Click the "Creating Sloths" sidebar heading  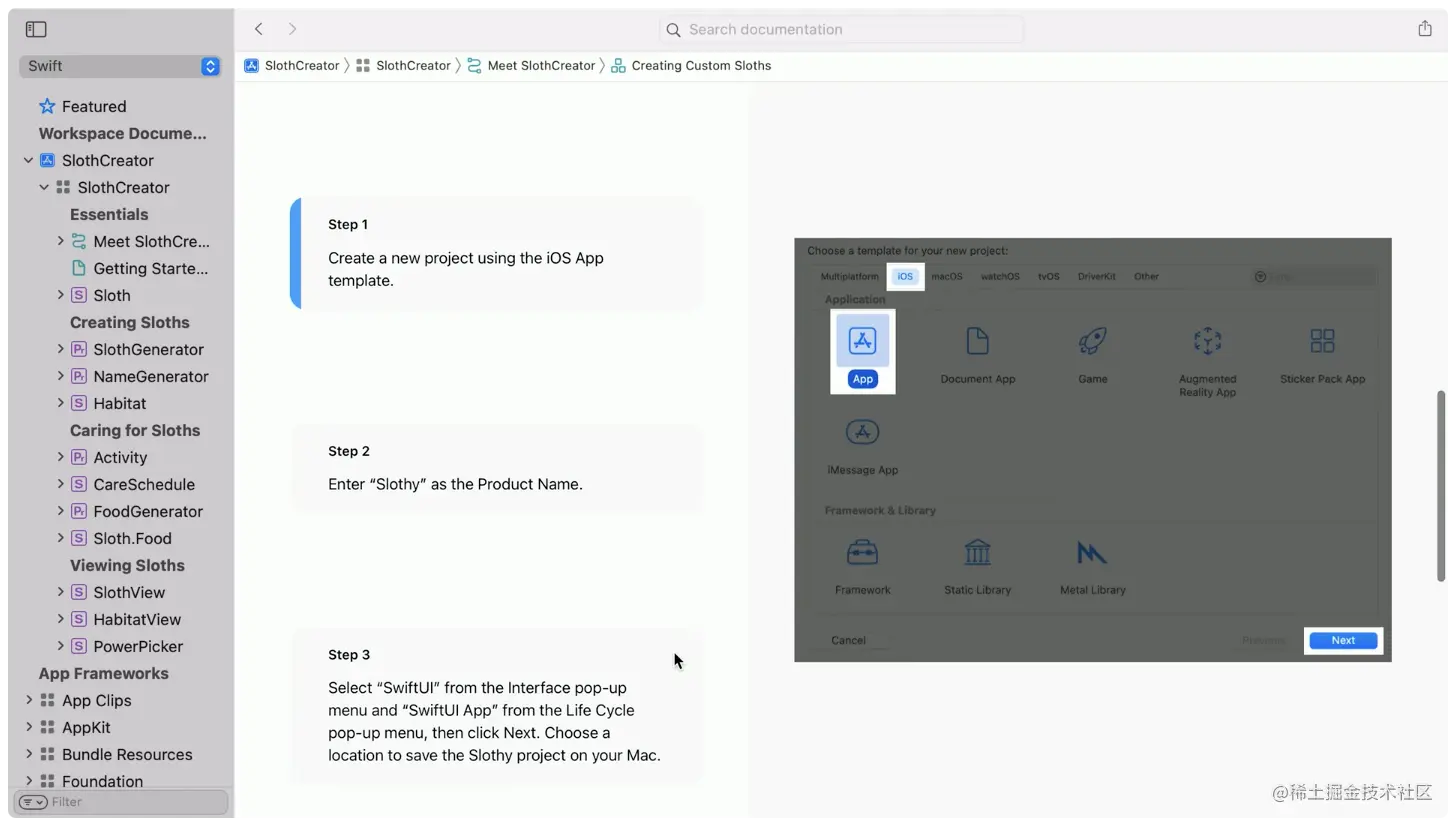(130, 322)
